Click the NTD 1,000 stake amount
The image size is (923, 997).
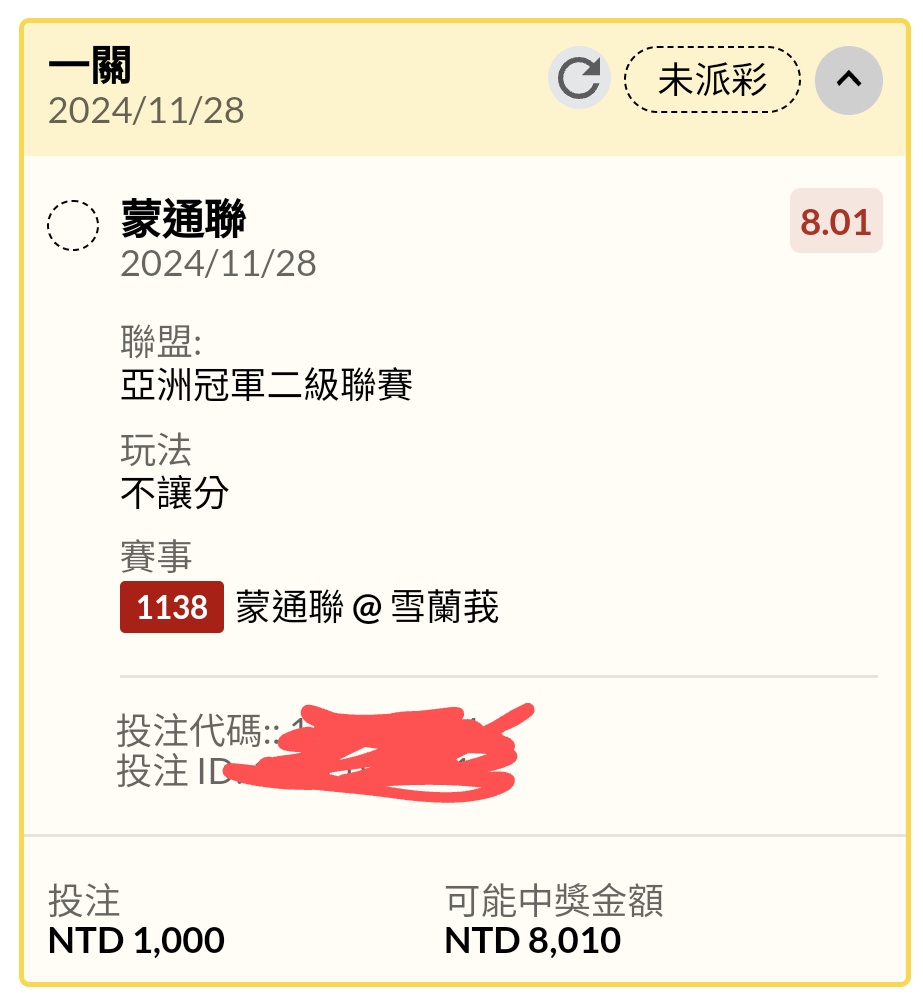point(136,940)
